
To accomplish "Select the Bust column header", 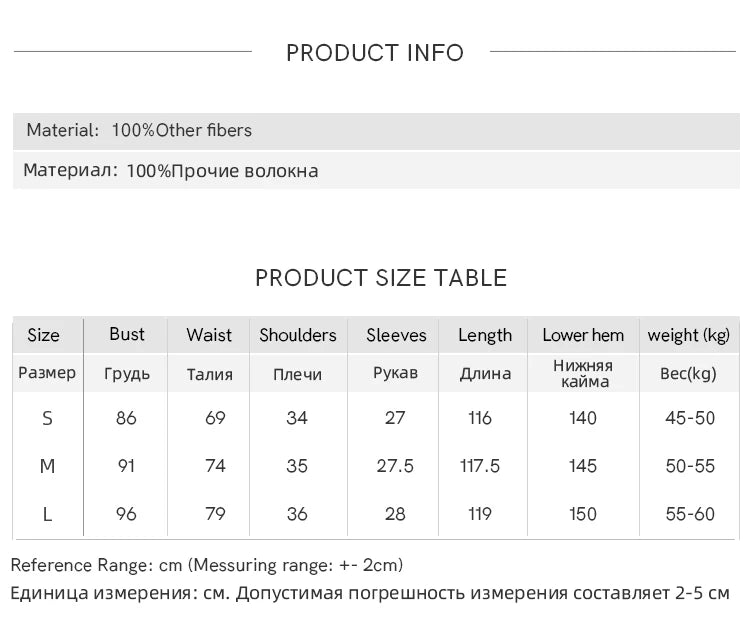I will [126, 334].
